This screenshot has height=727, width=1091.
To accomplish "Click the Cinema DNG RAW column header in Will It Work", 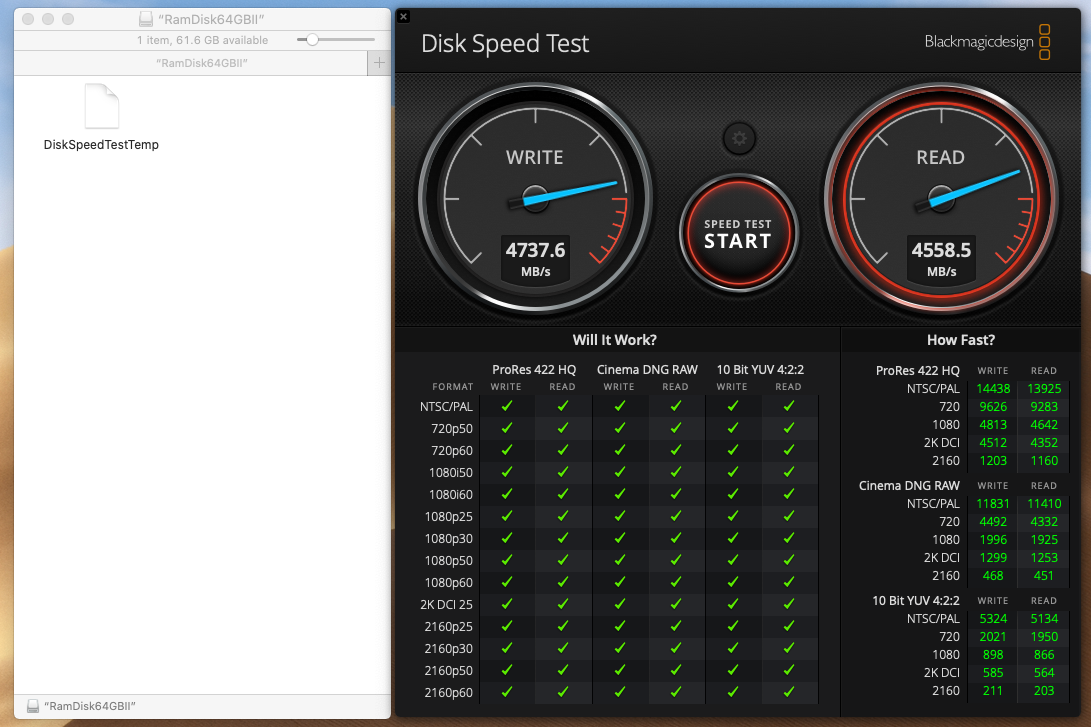I will [x=647, y=369].
